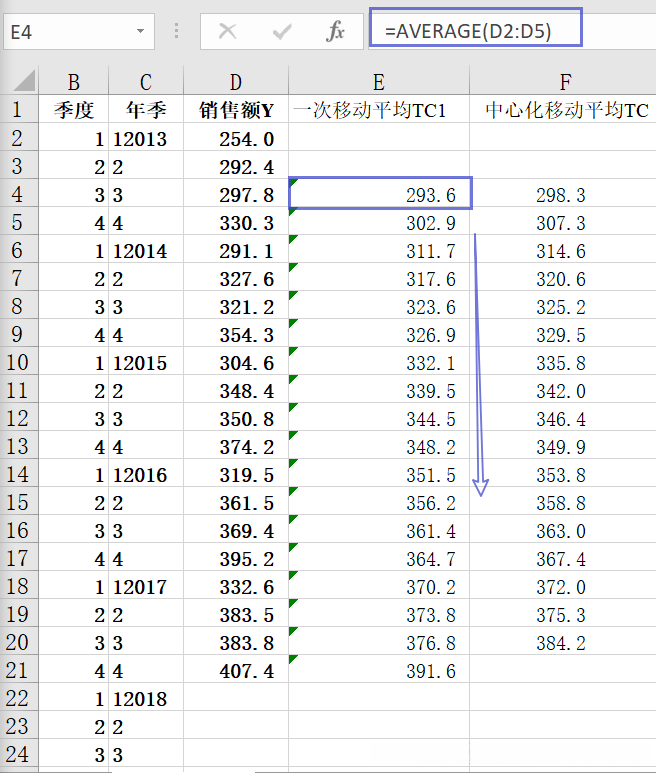The height and width of the screenshot is (773, 656).
Task: Select centered average cell 307.3
Action: (563, 221)
